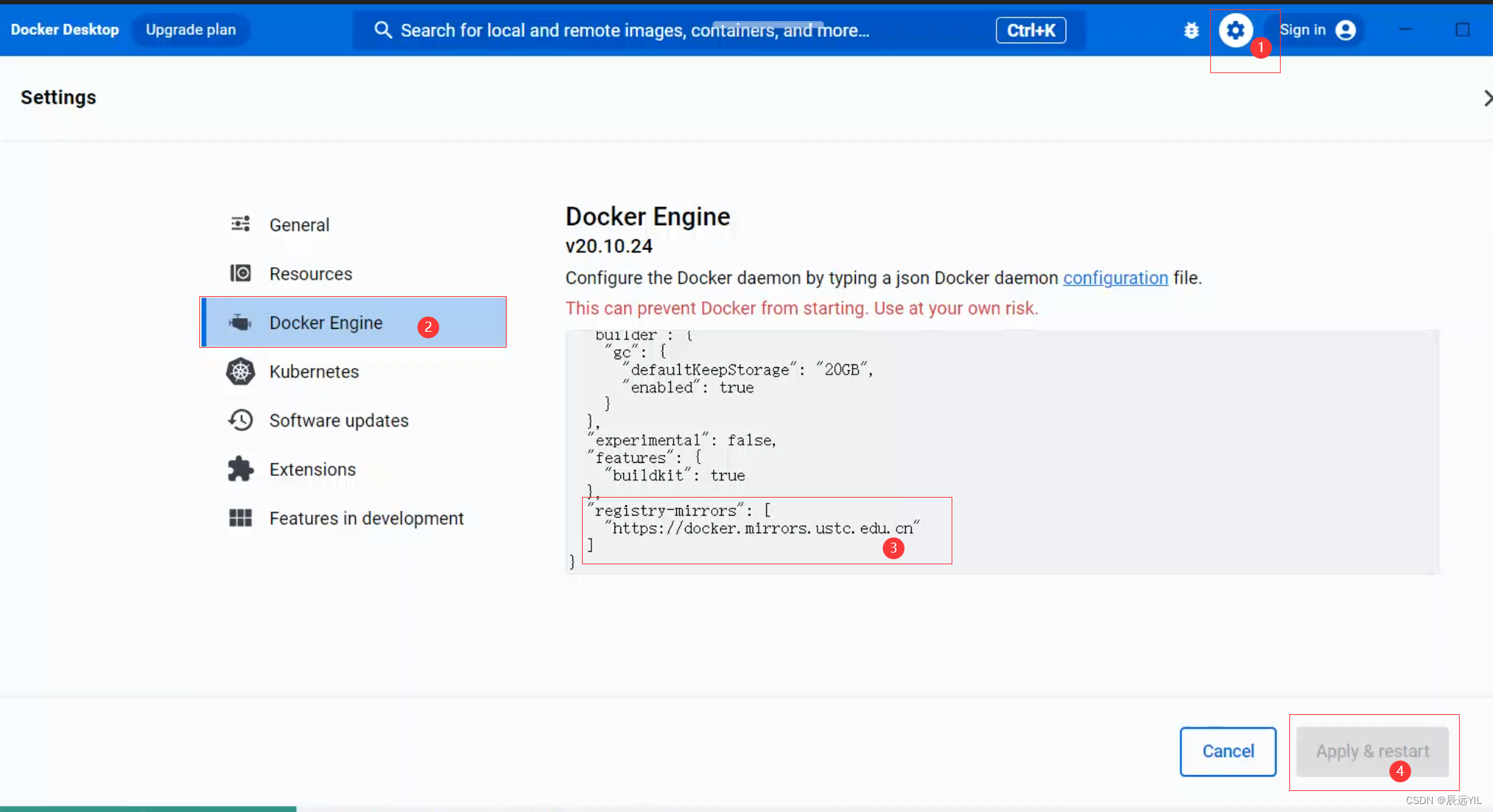This screenshot has width=1493, height=812.
Task: Select the Kubernetes settings tab
Action: (314, 371)
